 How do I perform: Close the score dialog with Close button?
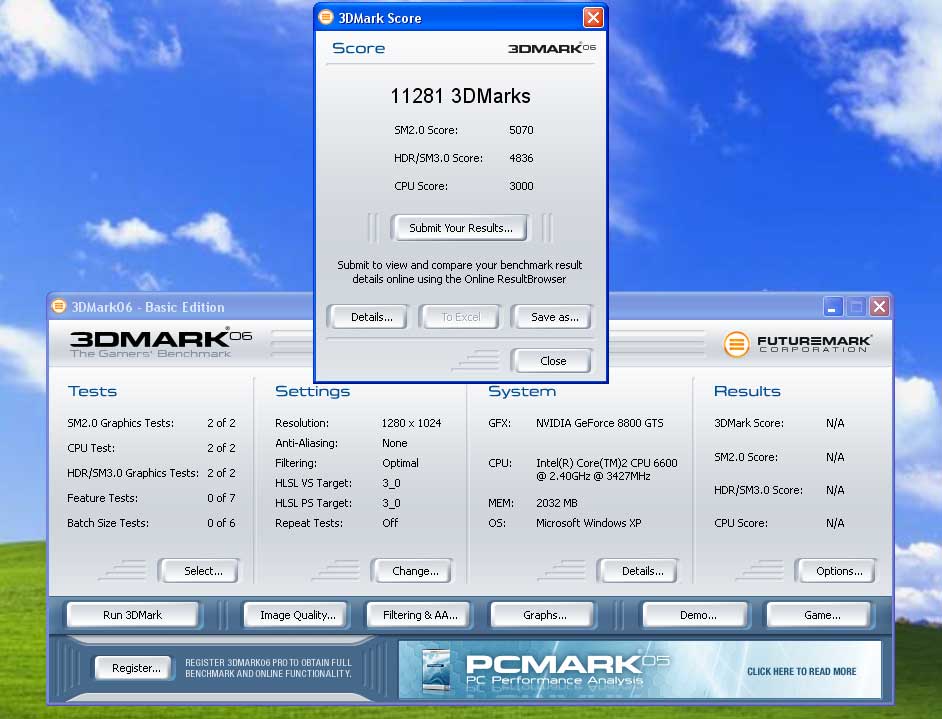coord(553,360)
